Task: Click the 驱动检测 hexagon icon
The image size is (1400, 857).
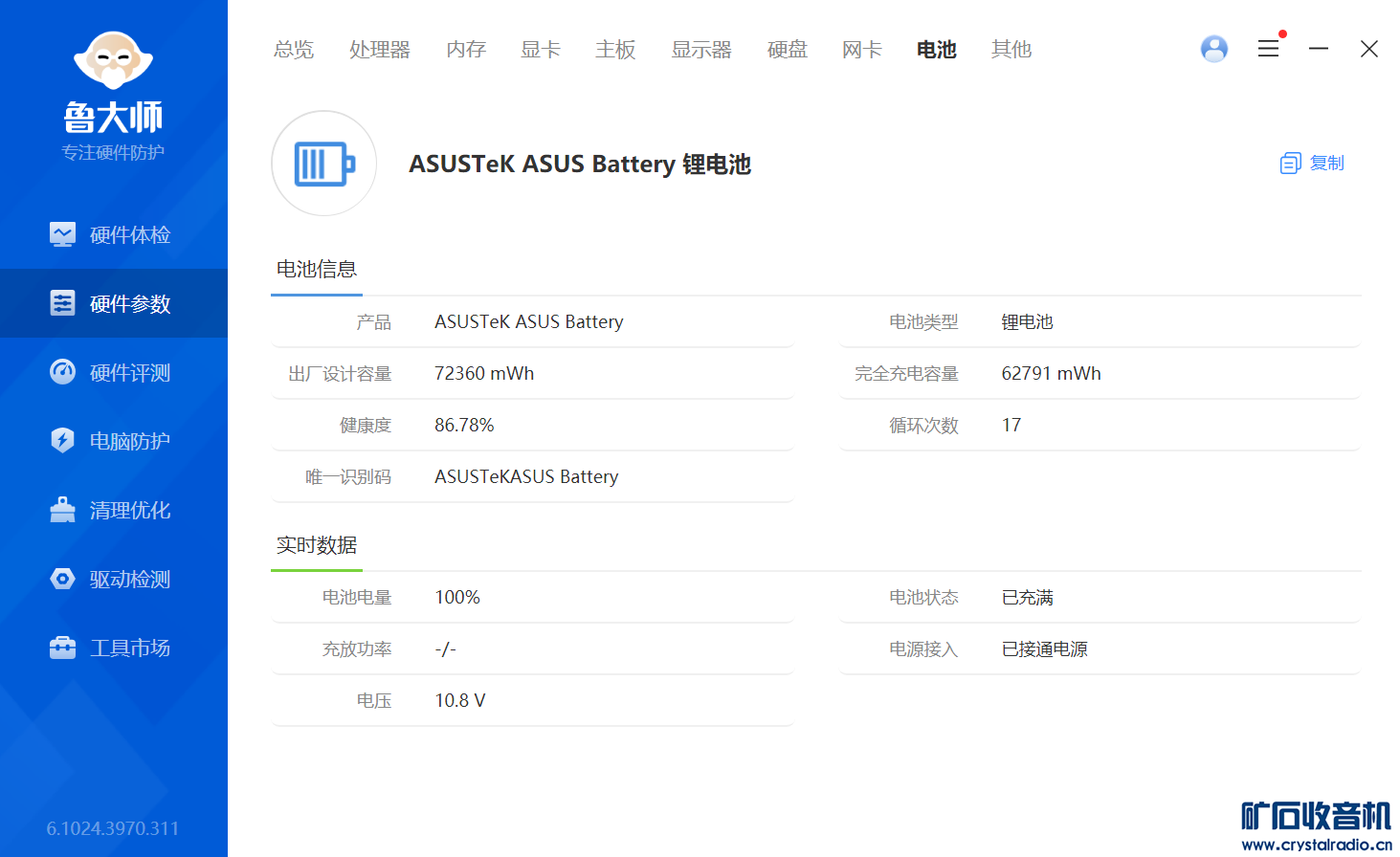Action: point(62,579)
